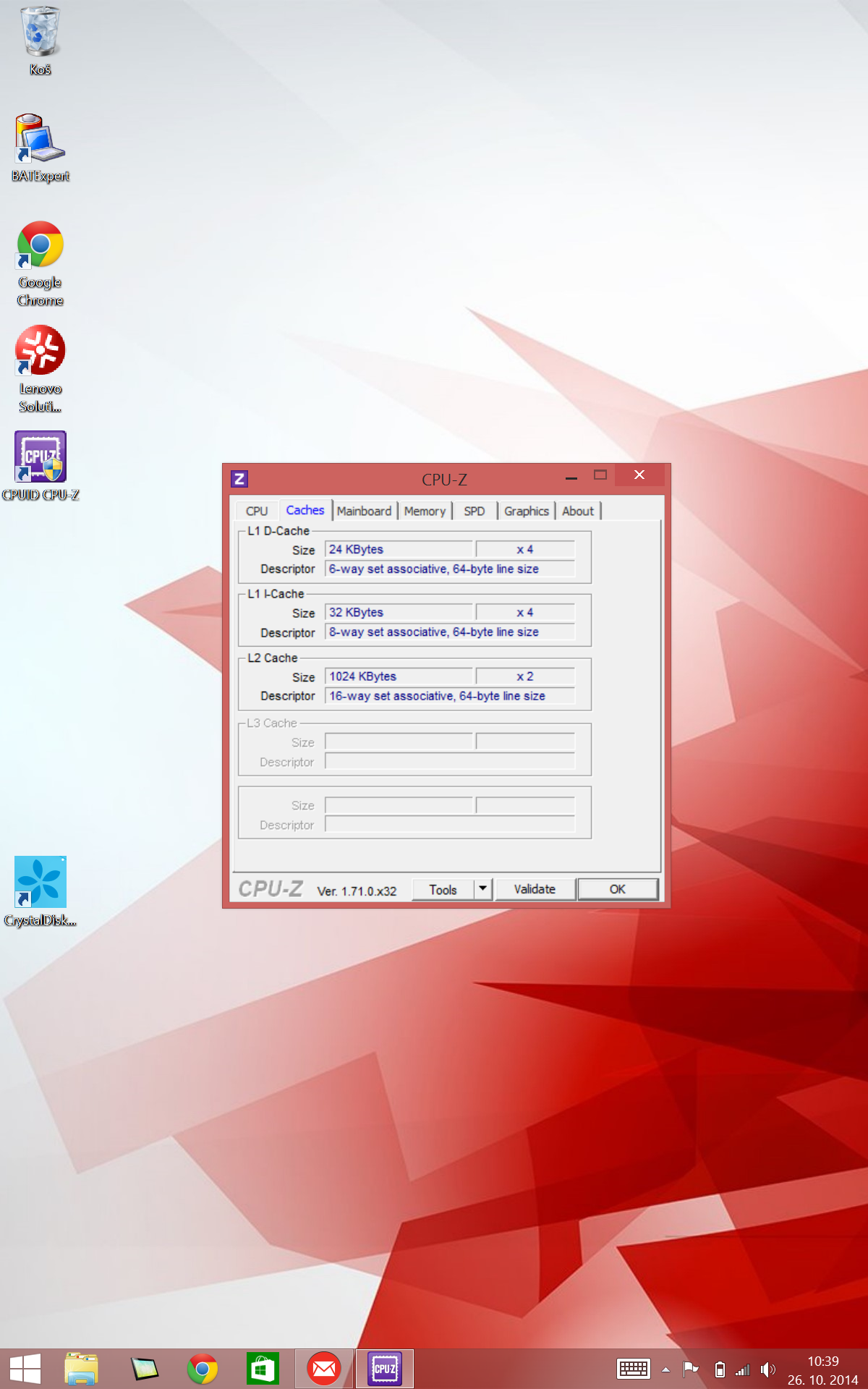Viewport: 868px width, 1389px height.
Task: Expand the Tools dropdown arrow
Action: point(483,889)
